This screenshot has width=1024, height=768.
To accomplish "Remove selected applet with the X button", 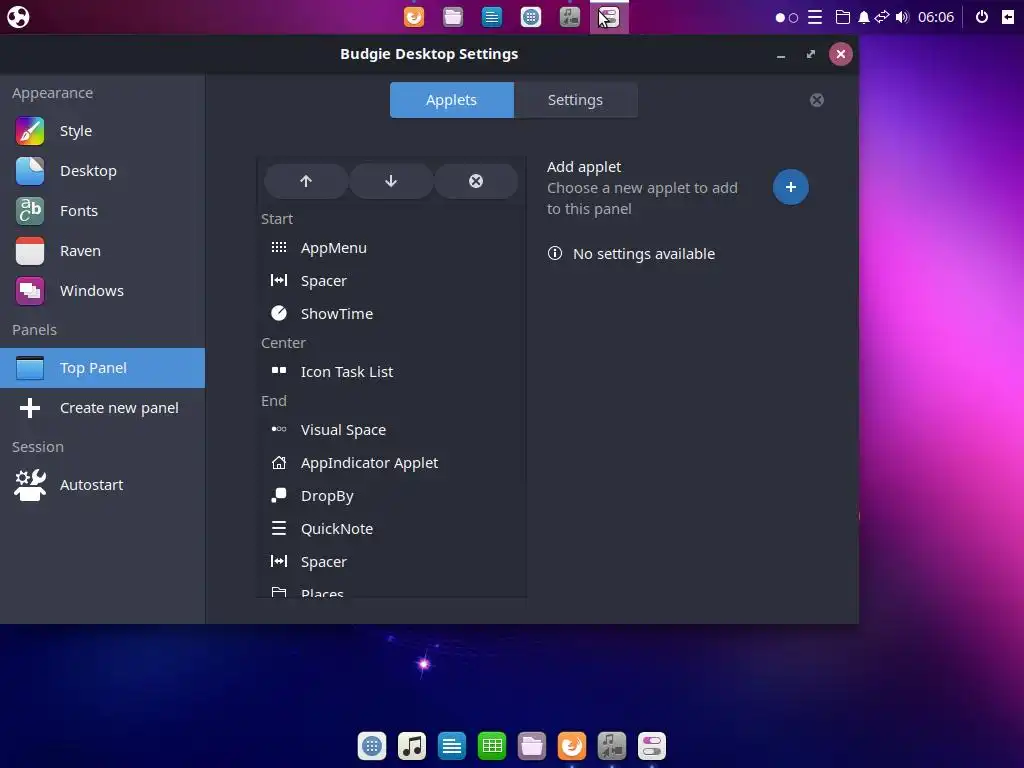I will pos(476,181).
